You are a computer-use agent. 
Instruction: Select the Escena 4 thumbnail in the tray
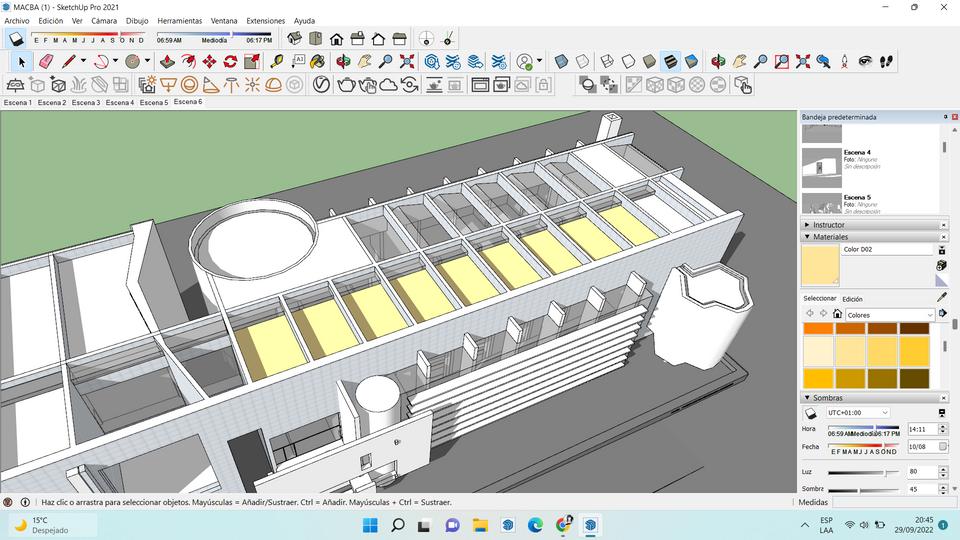point(821,168)
